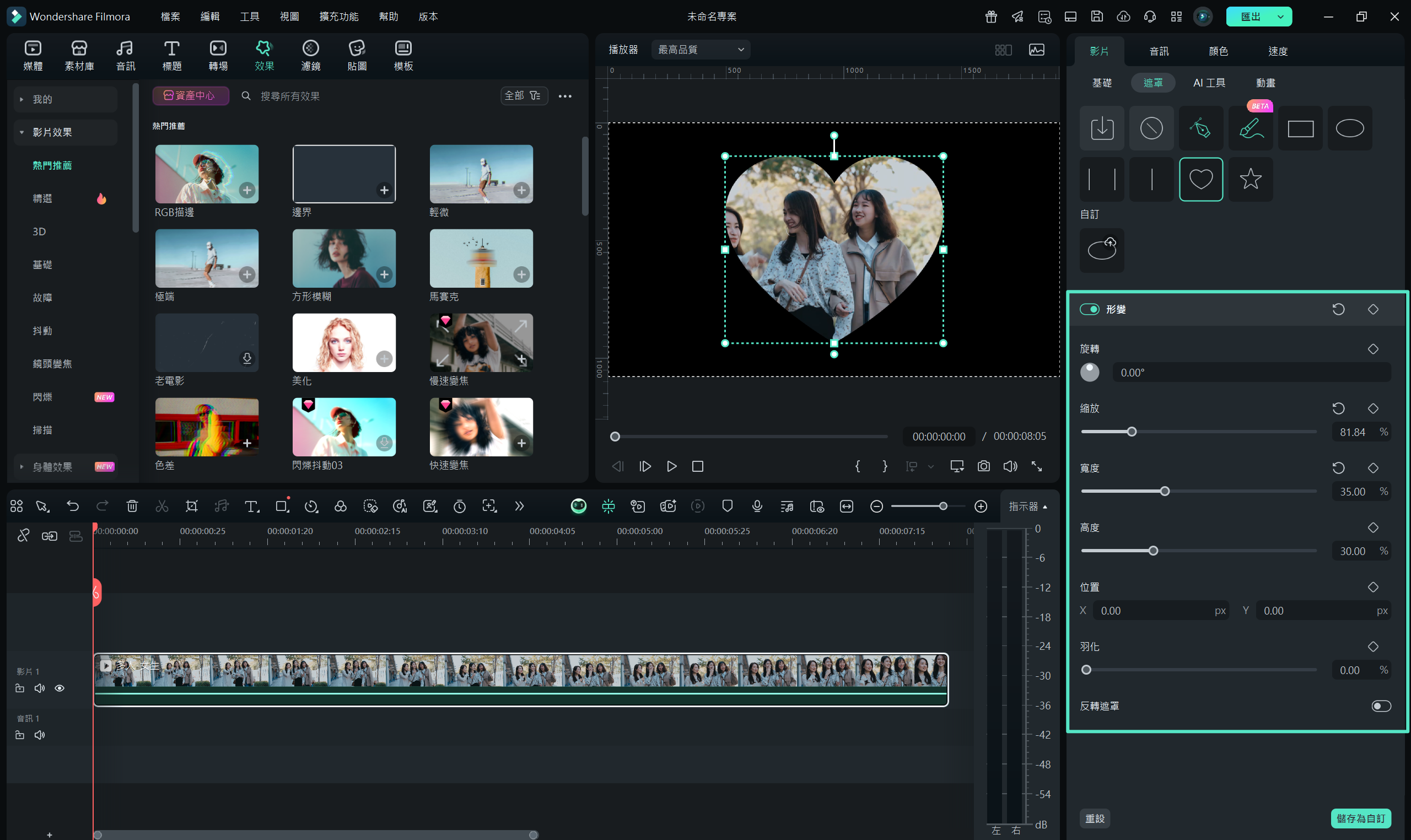Select the star mask shape
The height and width of the screenshot is (840, 1411).
point(1250,180)
